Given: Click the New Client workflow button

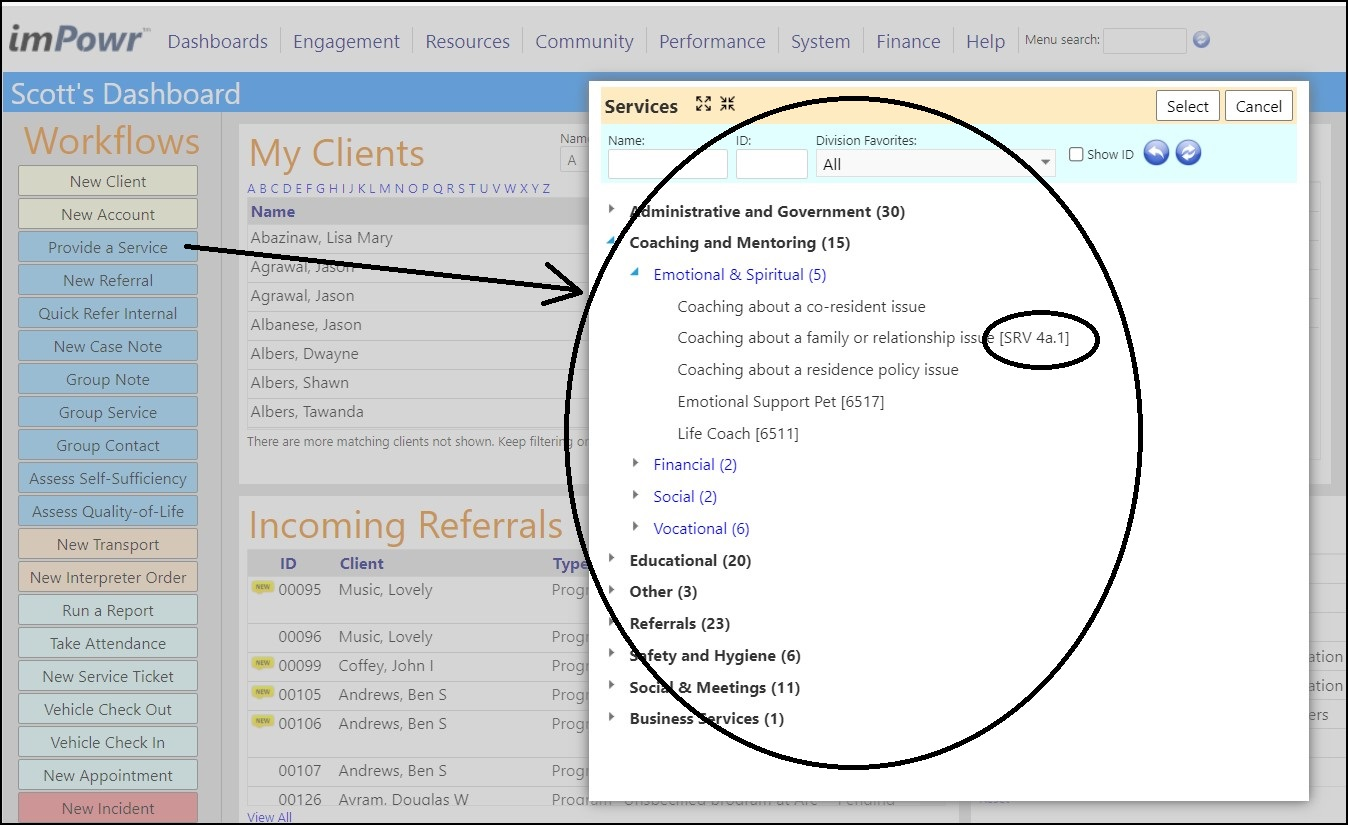Looking at the screenshot, I should (x=108, y=181).
